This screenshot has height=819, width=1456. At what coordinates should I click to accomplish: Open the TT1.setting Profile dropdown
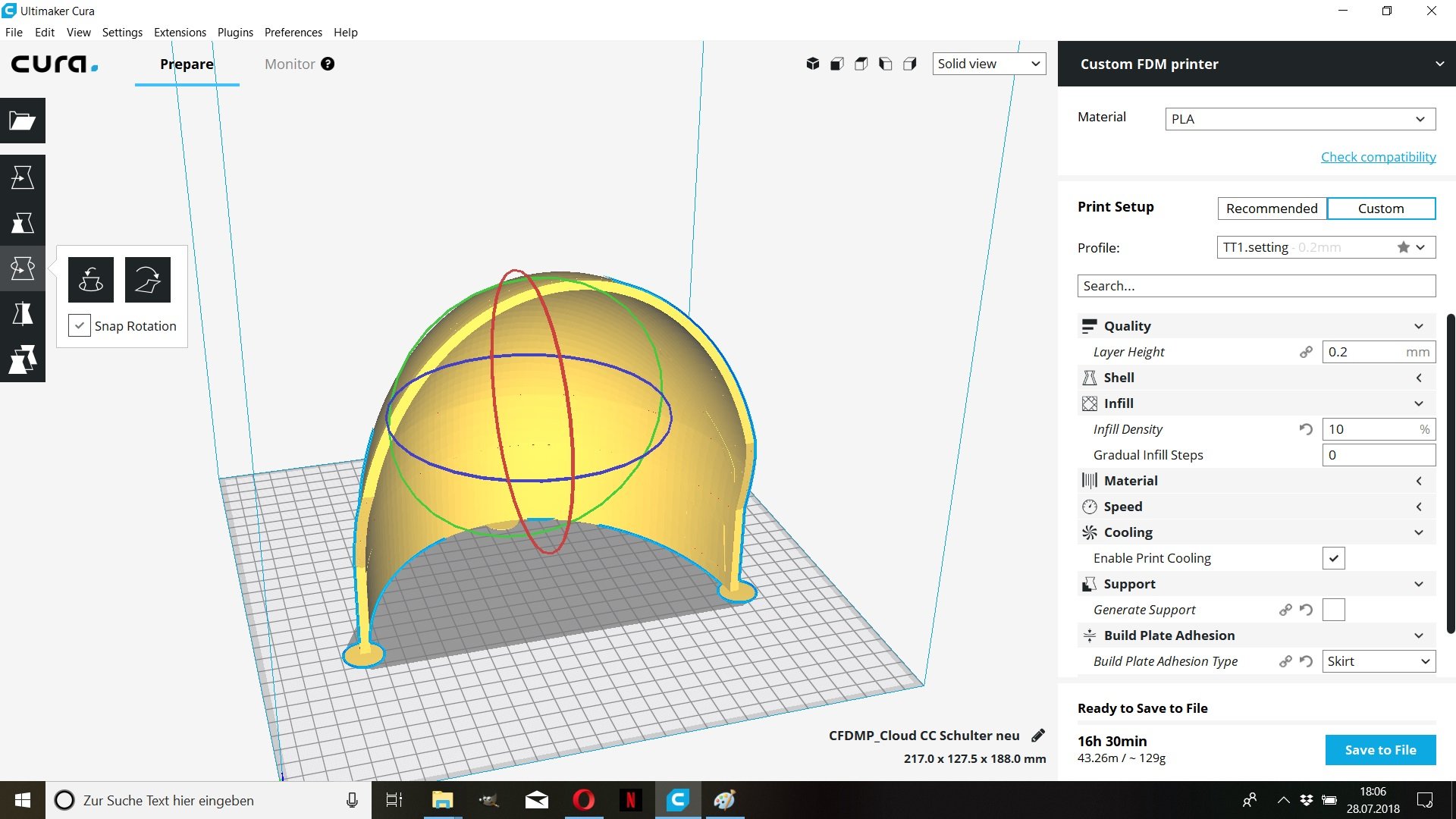click(1326, 247)
